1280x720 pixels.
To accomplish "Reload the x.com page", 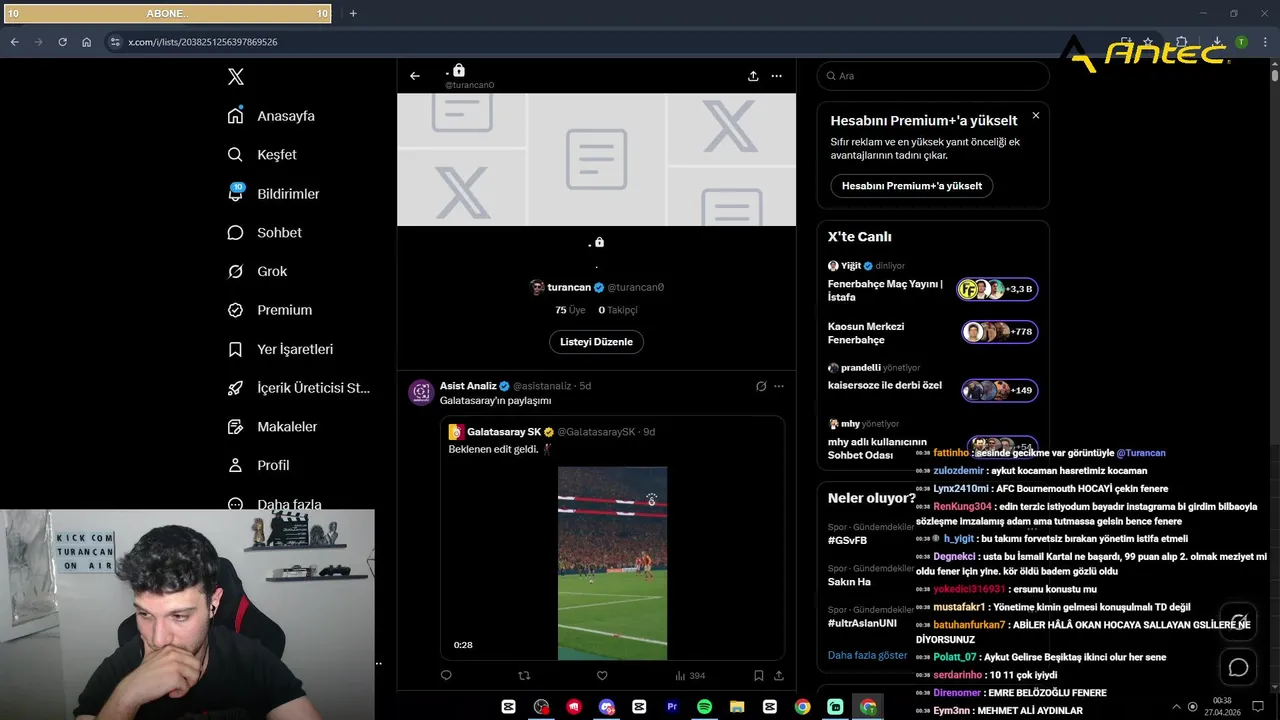I will [x=62, y=42].
